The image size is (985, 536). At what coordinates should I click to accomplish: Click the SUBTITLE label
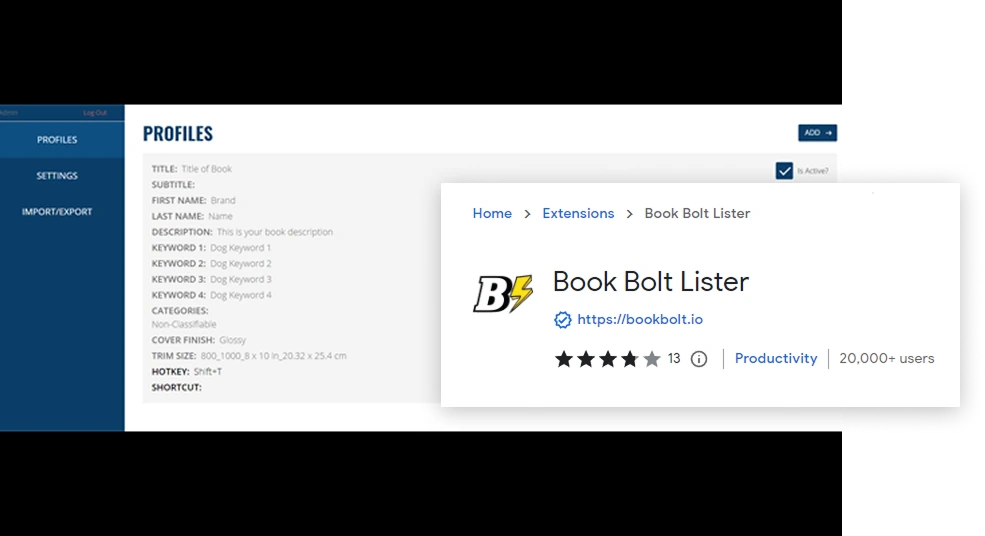(x=173, y=185)
